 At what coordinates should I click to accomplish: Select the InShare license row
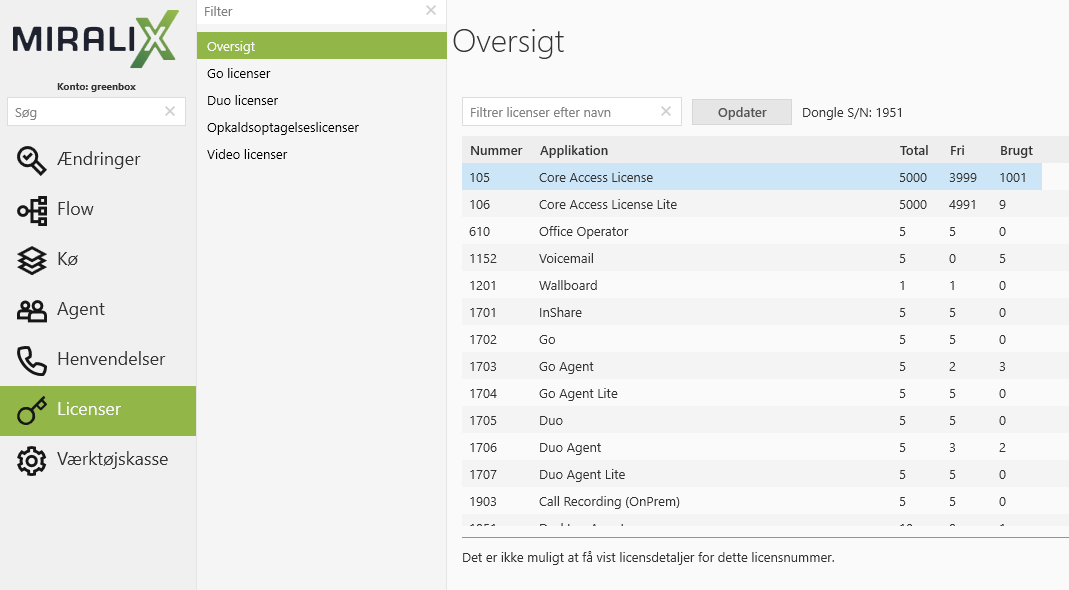(751, 312)
